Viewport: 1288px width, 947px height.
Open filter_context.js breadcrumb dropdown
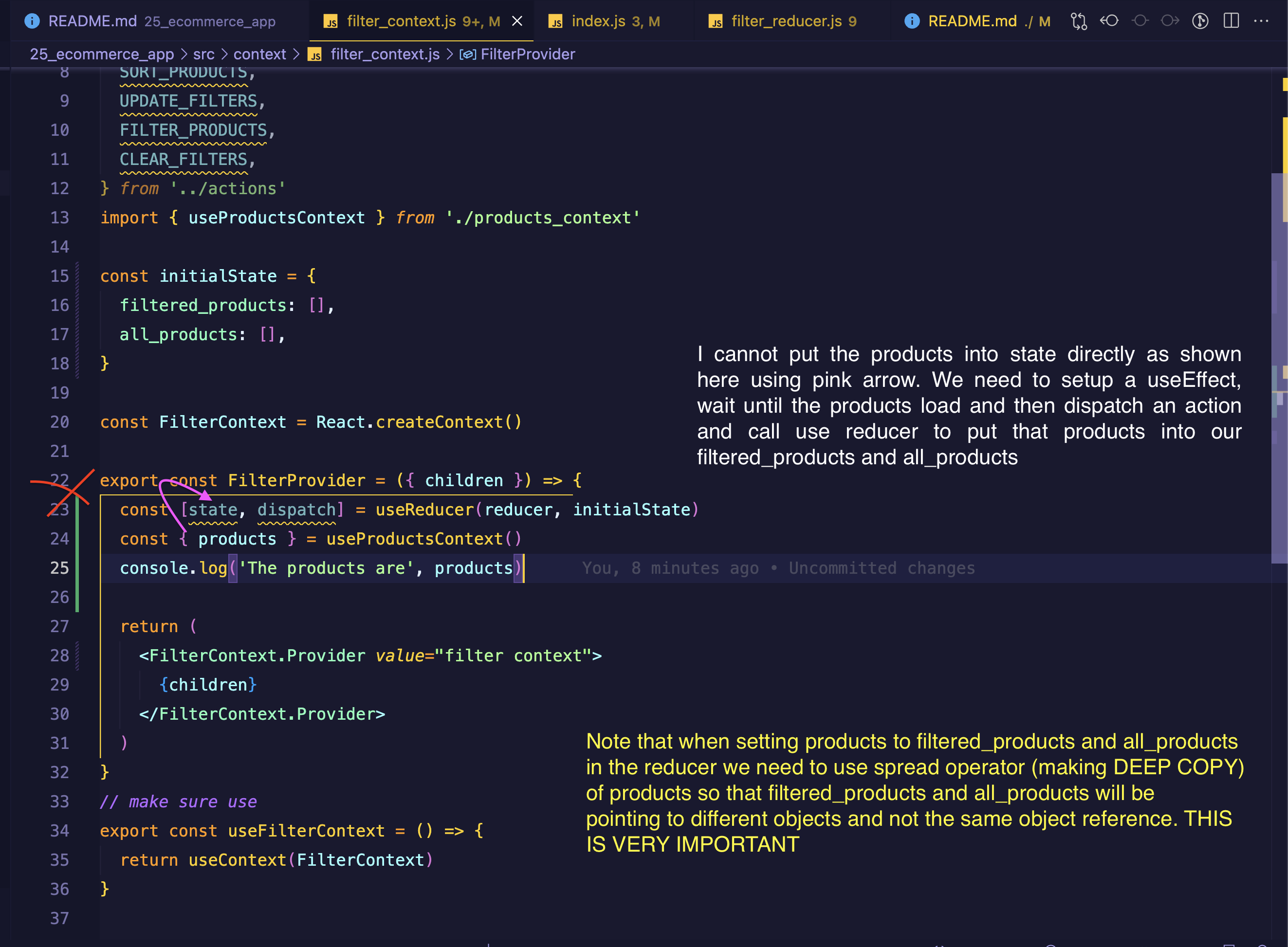coord(385,55)
